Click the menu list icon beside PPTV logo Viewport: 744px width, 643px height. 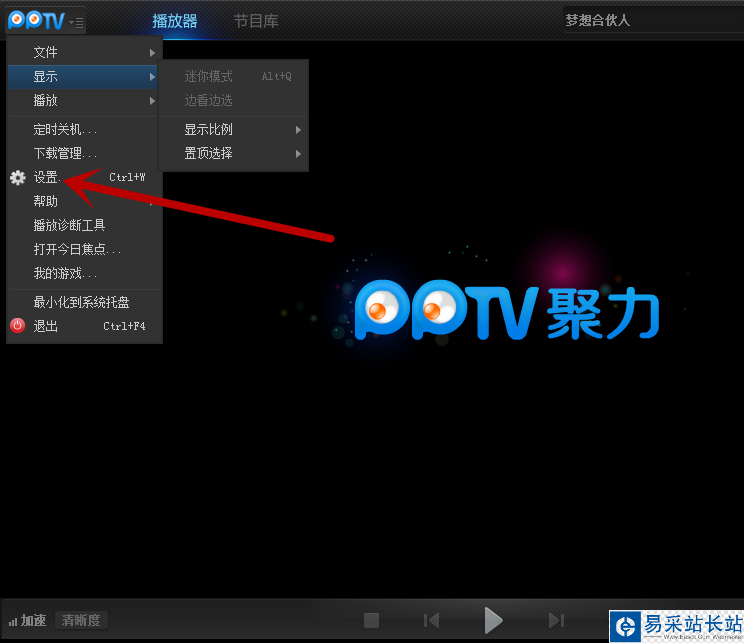coord(77,22)
